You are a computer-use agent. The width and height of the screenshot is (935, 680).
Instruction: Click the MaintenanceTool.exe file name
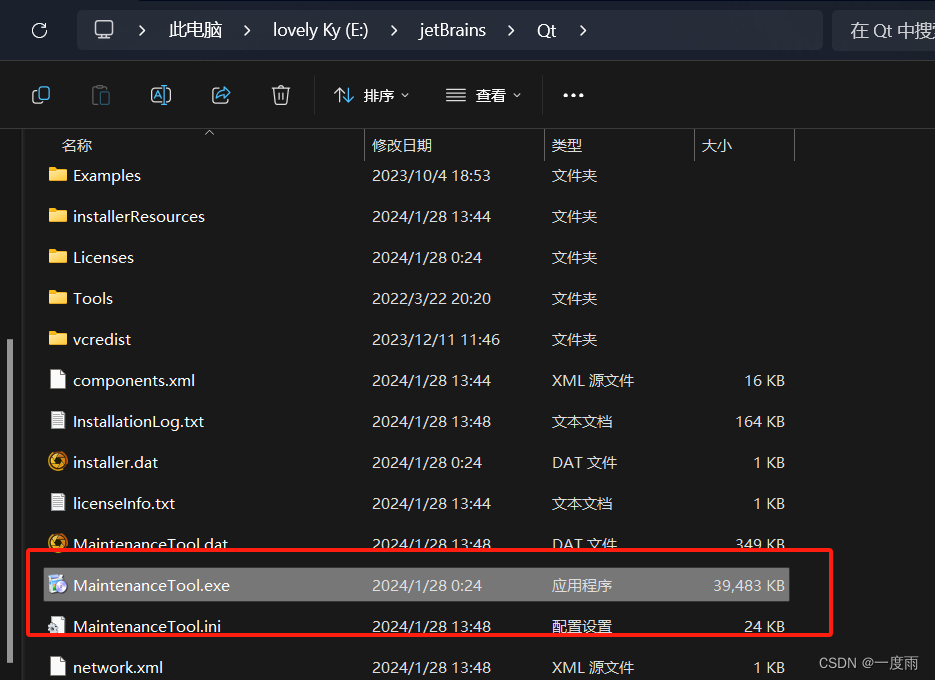pos(151,586)
